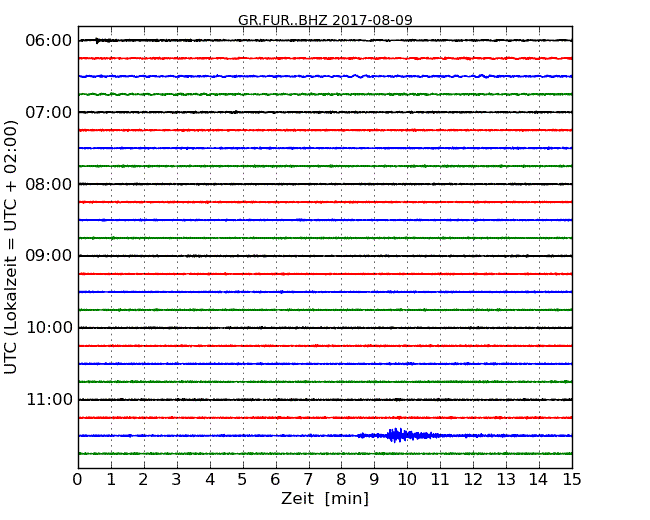This screenshot has width=650, height=520.
Task: Click the x-axis tick label 3
Action: [x=177, y=480]
